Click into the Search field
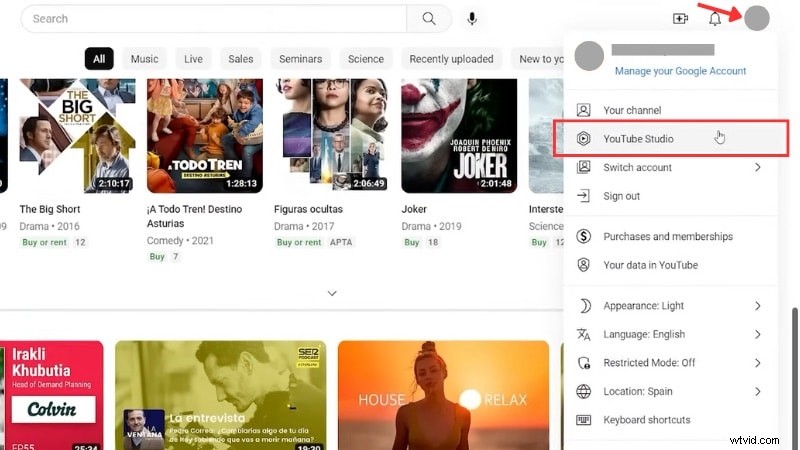Screen dimensions: 800x450 (214, 19)
